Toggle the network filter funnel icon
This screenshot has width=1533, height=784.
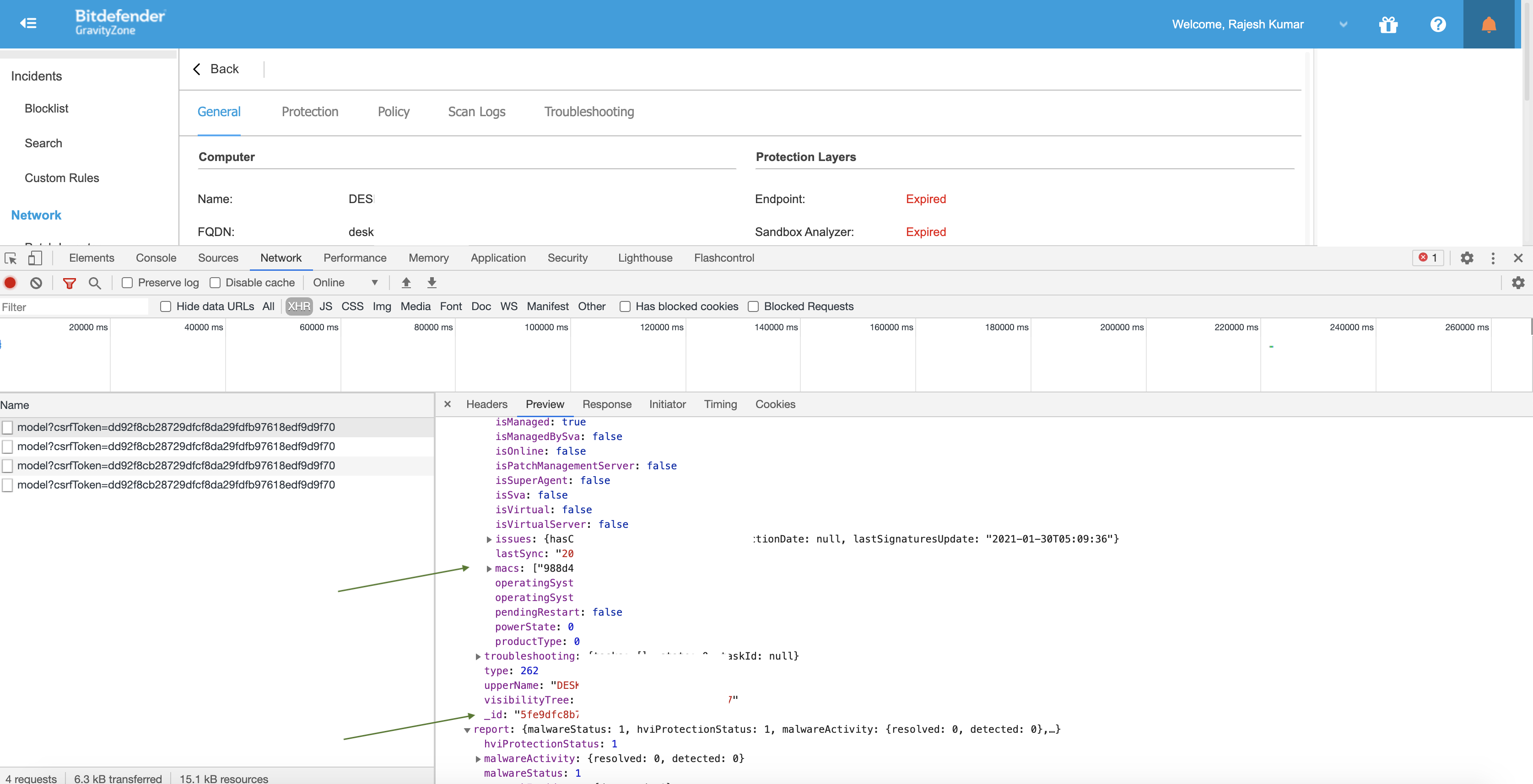click(x=69, y=283)
